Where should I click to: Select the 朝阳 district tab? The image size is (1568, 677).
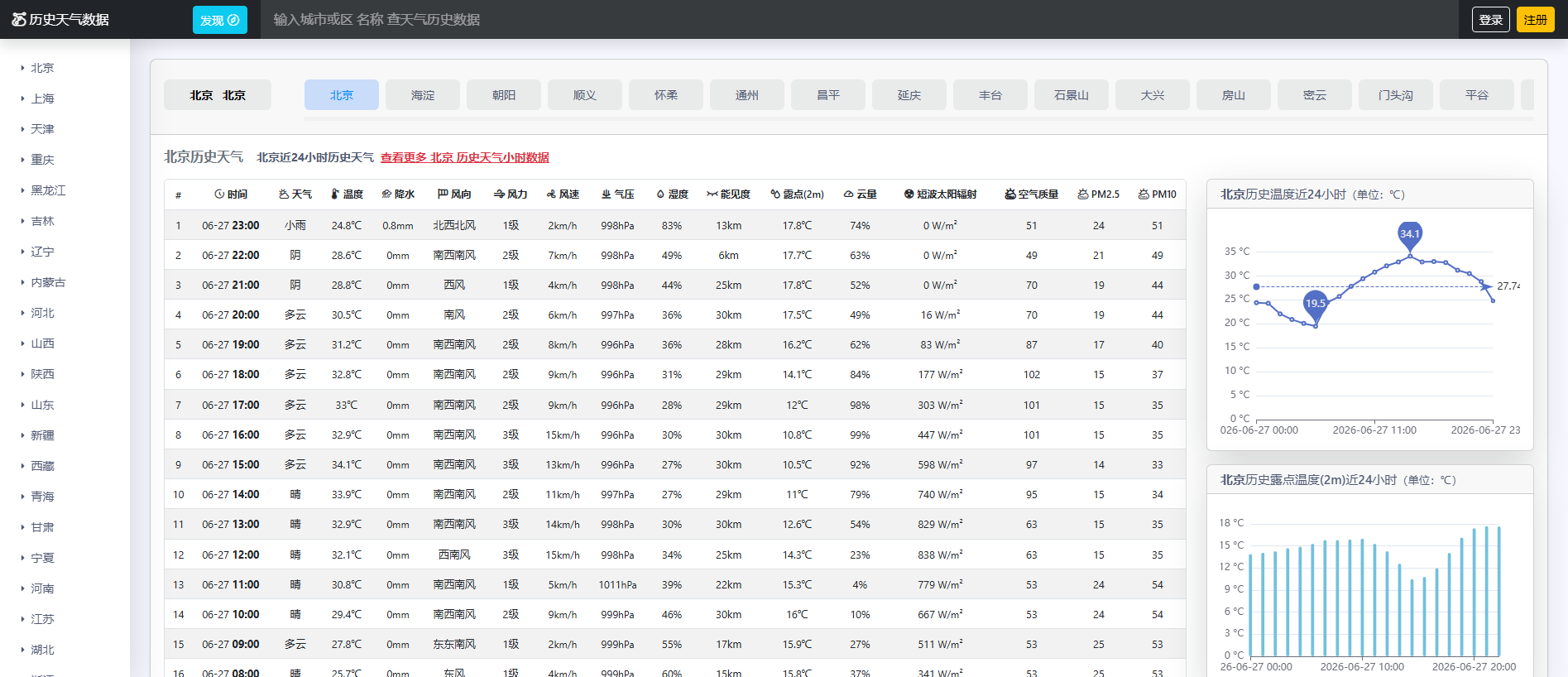click(504, 95)
